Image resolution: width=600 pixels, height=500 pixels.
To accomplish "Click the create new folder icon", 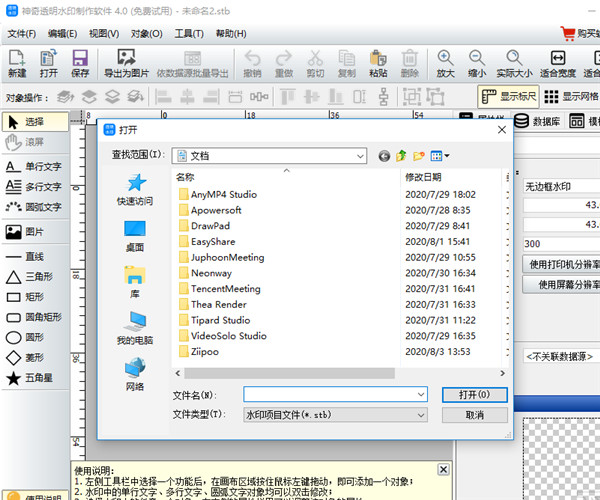I will 419,156.
